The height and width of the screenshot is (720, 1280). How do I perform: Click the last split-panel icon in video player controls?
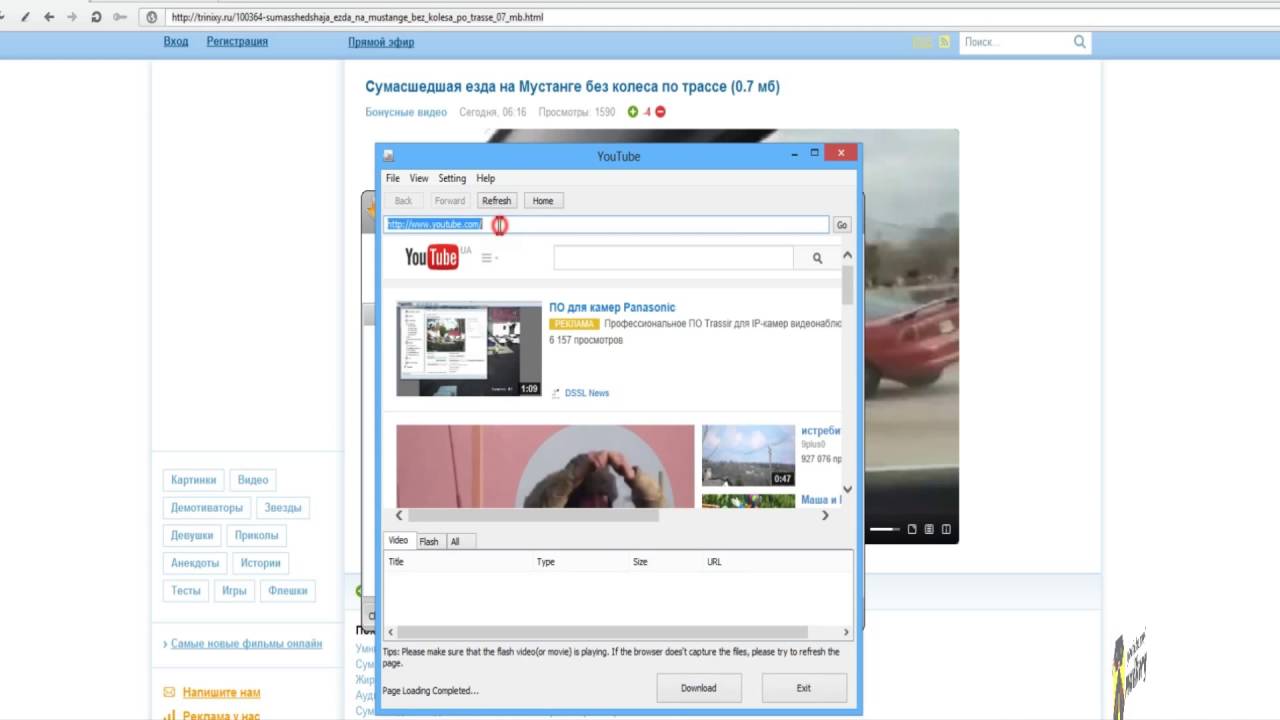coord(946,529)
